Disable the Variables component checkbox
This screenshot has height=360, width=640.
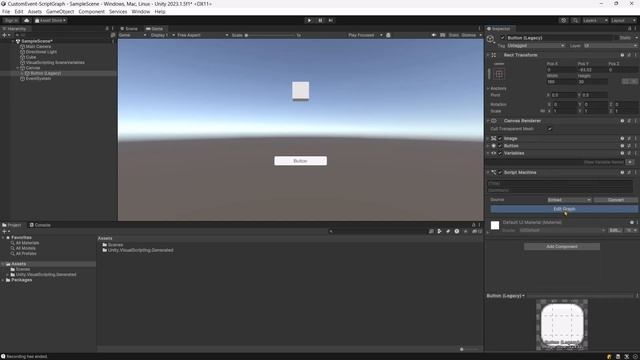tap(500, 153)
